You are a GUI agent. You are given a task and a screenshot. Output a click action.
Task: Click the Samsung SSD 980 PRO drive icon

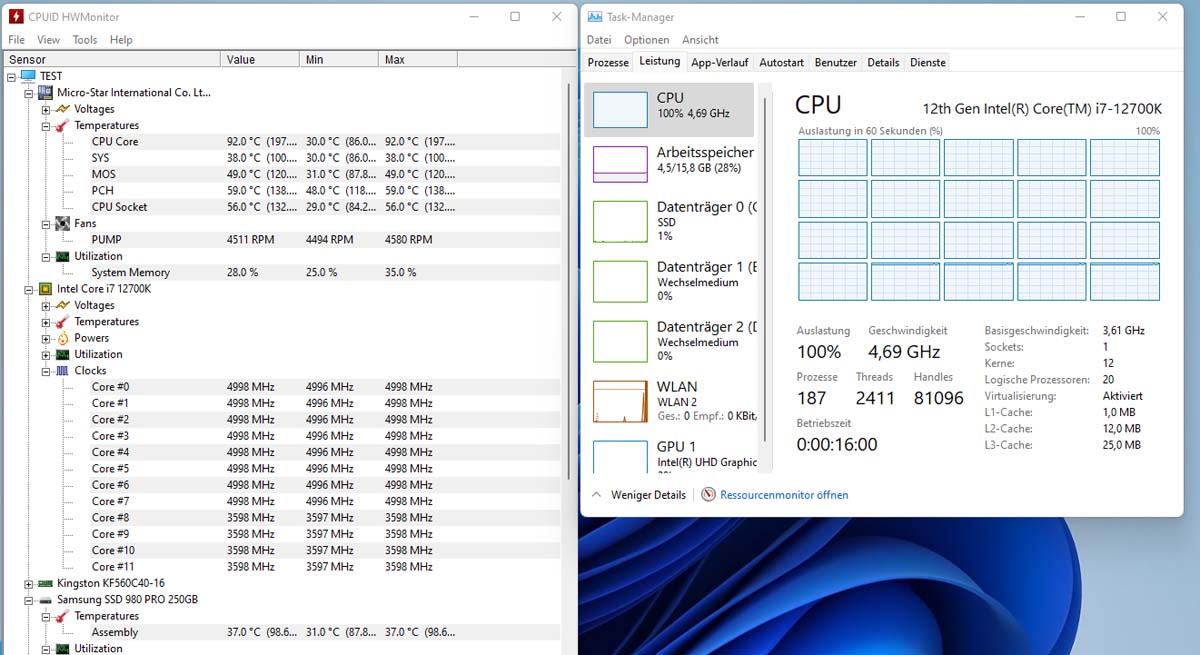point(45,600)
